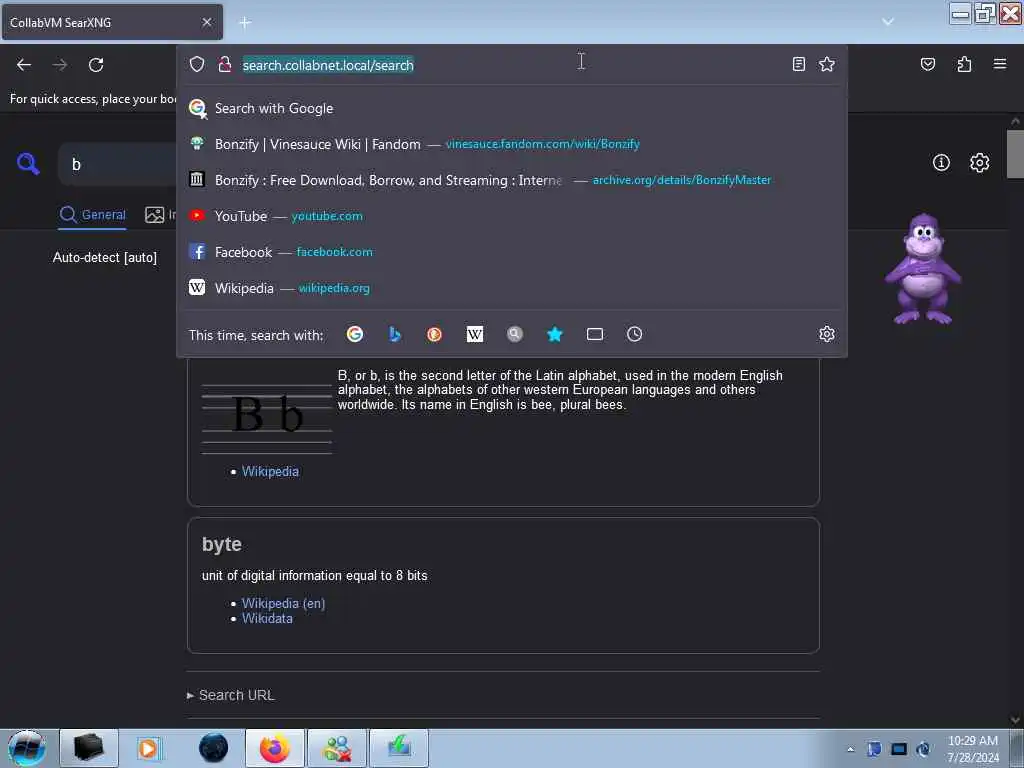Expand the Search URL disclosure
The height and width of the screenshot is (768, 1024).
[x=231, y=695]
